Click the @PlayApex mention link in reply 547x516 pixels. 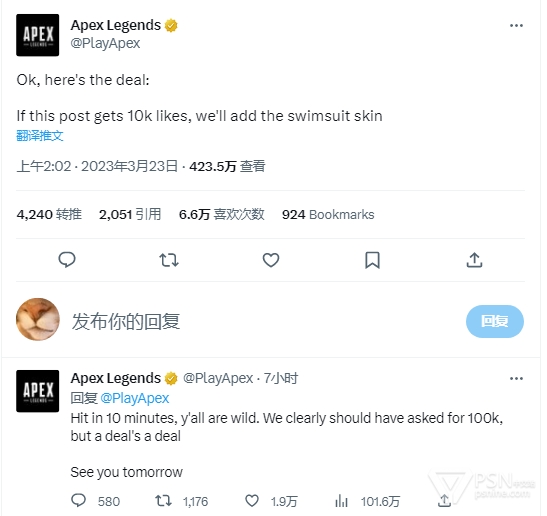(x=135, y=398)
